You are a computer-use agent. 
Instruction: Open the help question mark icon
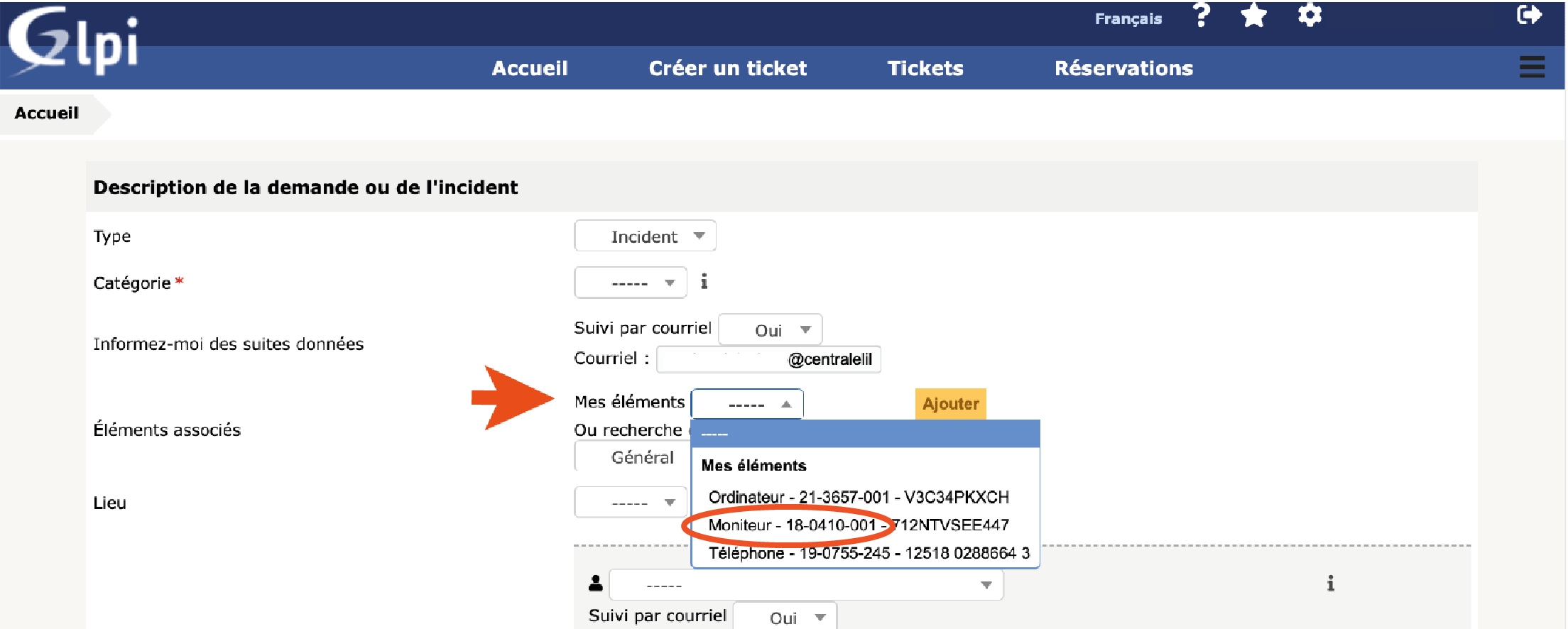[1202, 16]
